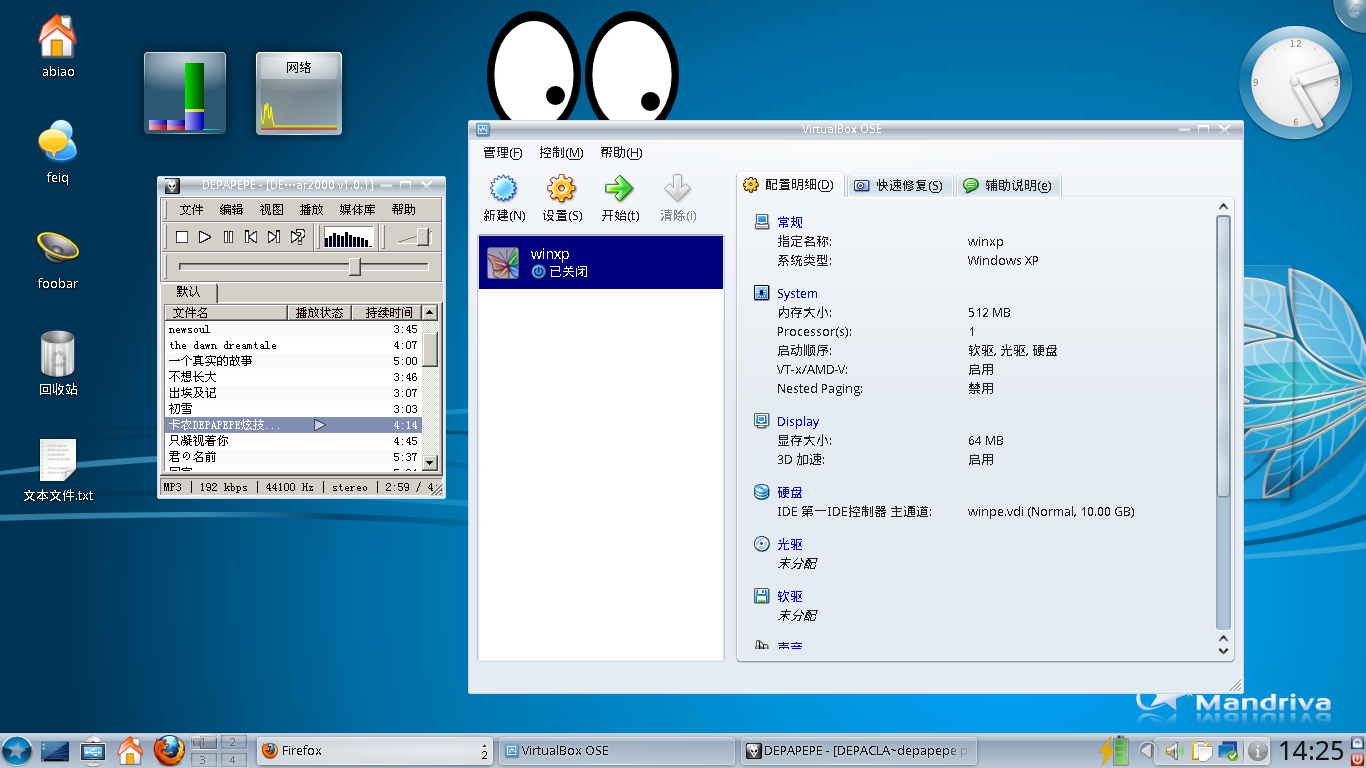Click the spectrum visualization in foobar2000

(349, 237)
